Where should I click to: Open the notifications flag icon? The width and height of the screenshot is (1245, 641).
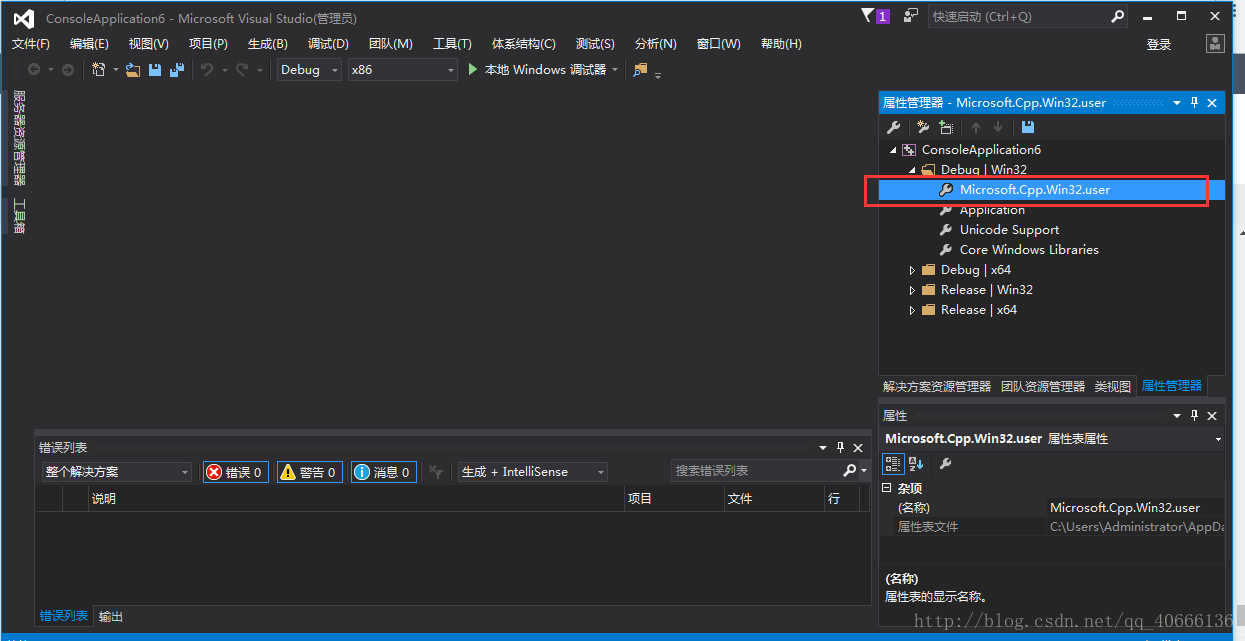click(867, 16)
